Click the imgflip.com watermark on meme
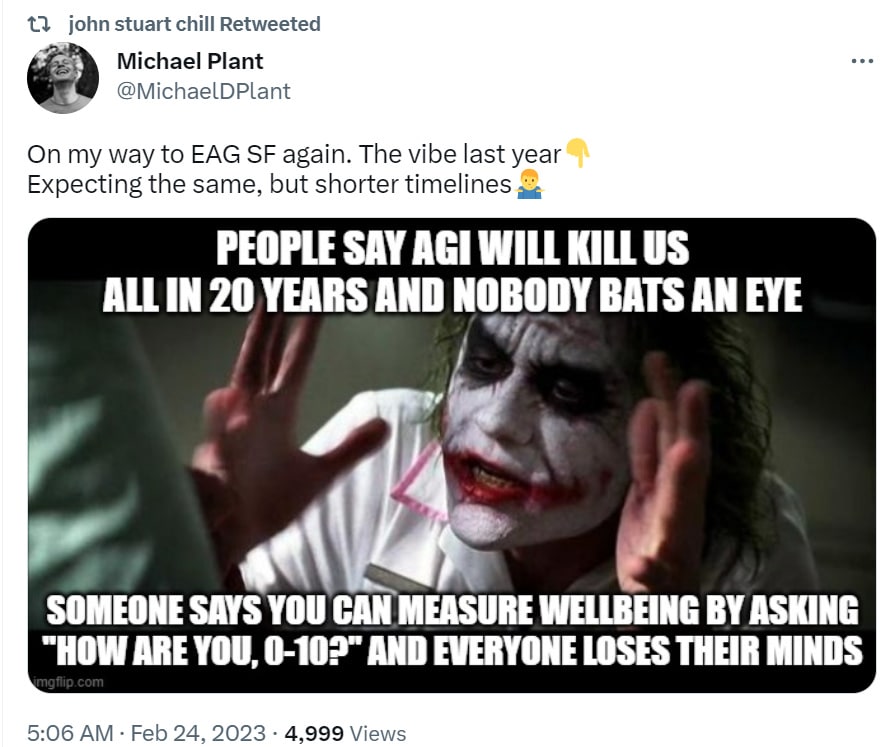Viewport: 889px width, 747px height. 69,681
